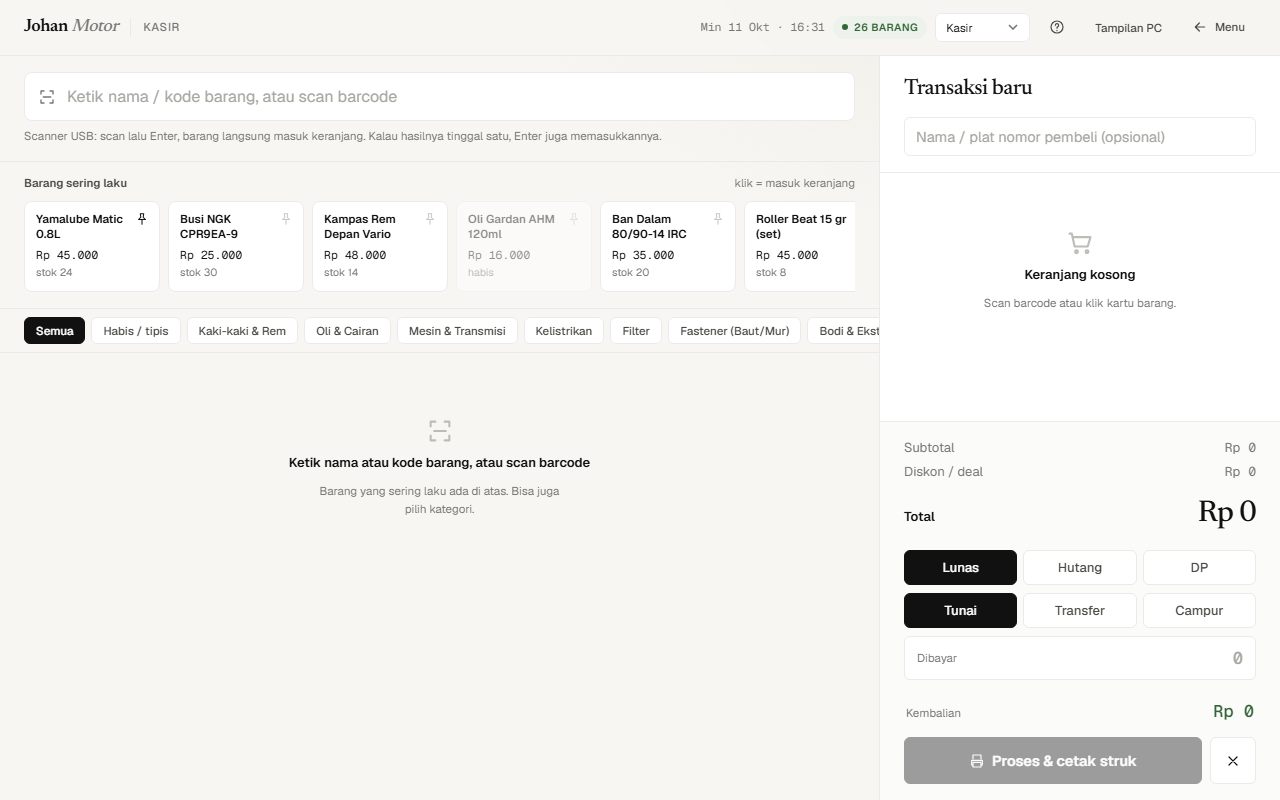Click the buyer name / plate number field
Image resolution: width=1280 pixels, height=800 pixels.
(1080, 137)
